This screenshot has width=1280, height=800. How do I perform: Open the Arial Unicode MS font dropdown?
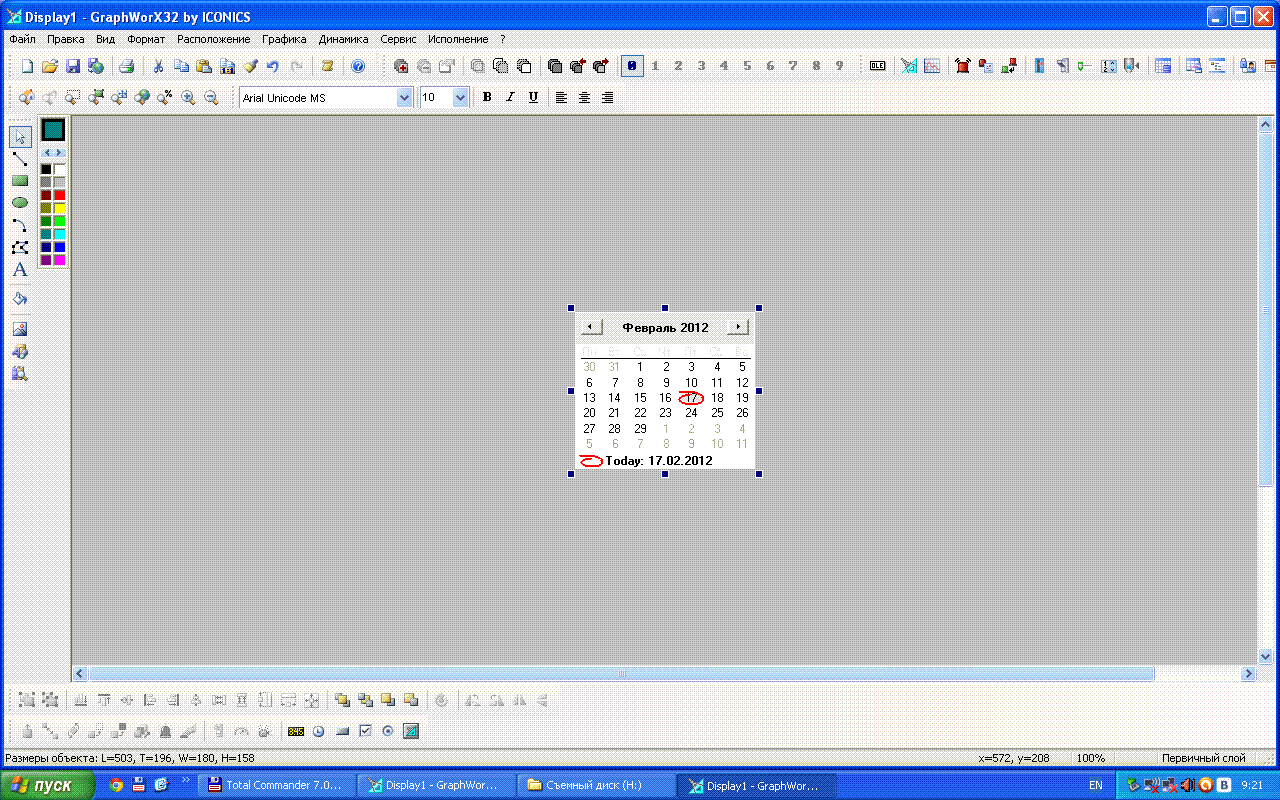tap(404, 98)
